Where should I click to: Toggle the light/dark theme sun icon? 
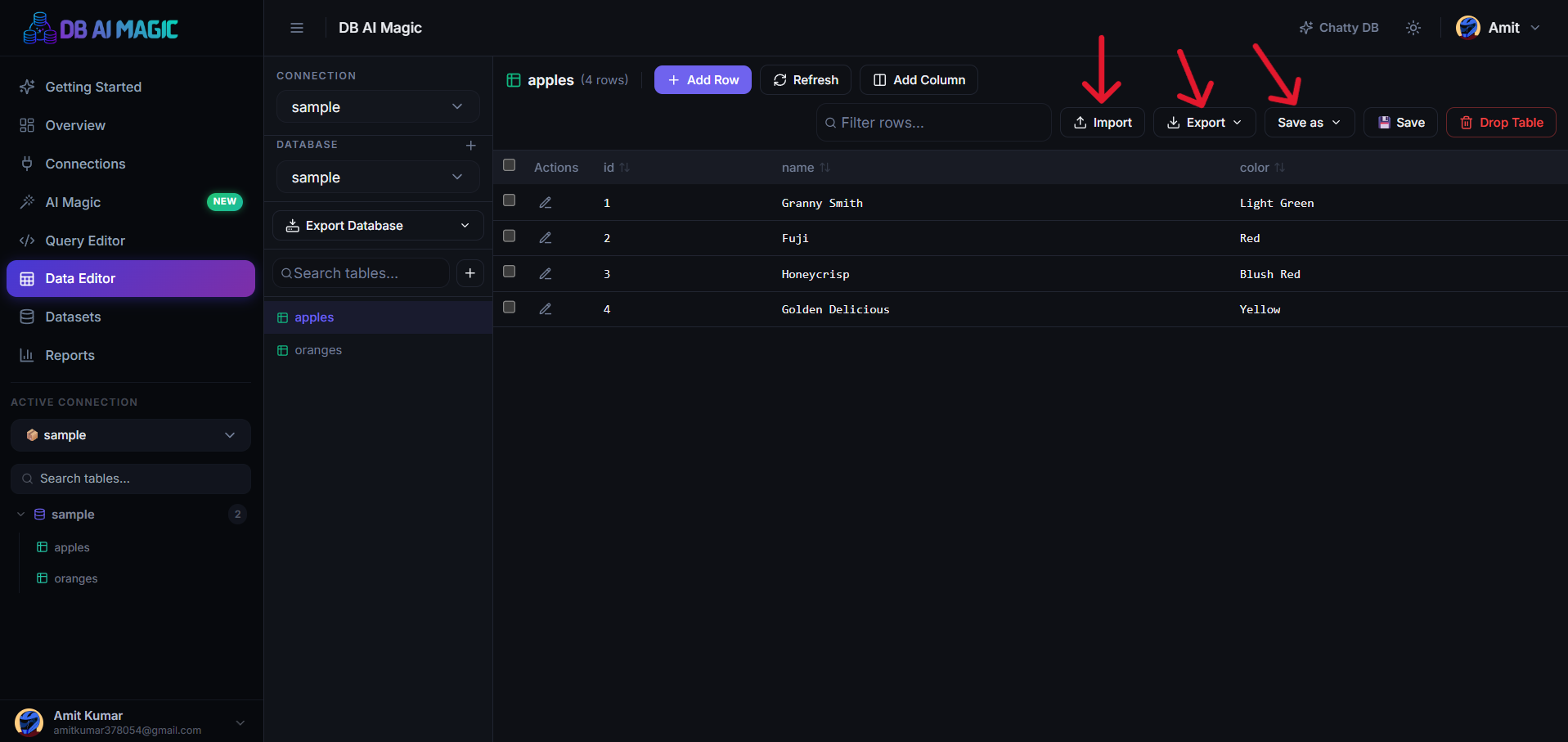(x=1413, y=28)
